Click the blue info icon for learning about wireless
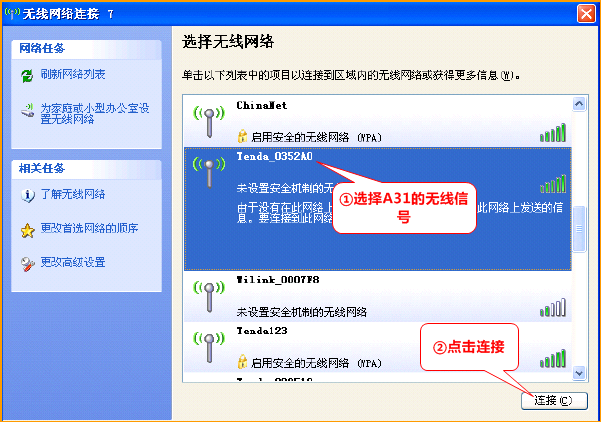601x422 pixels. pyautogui.click(x=27, y=194)
